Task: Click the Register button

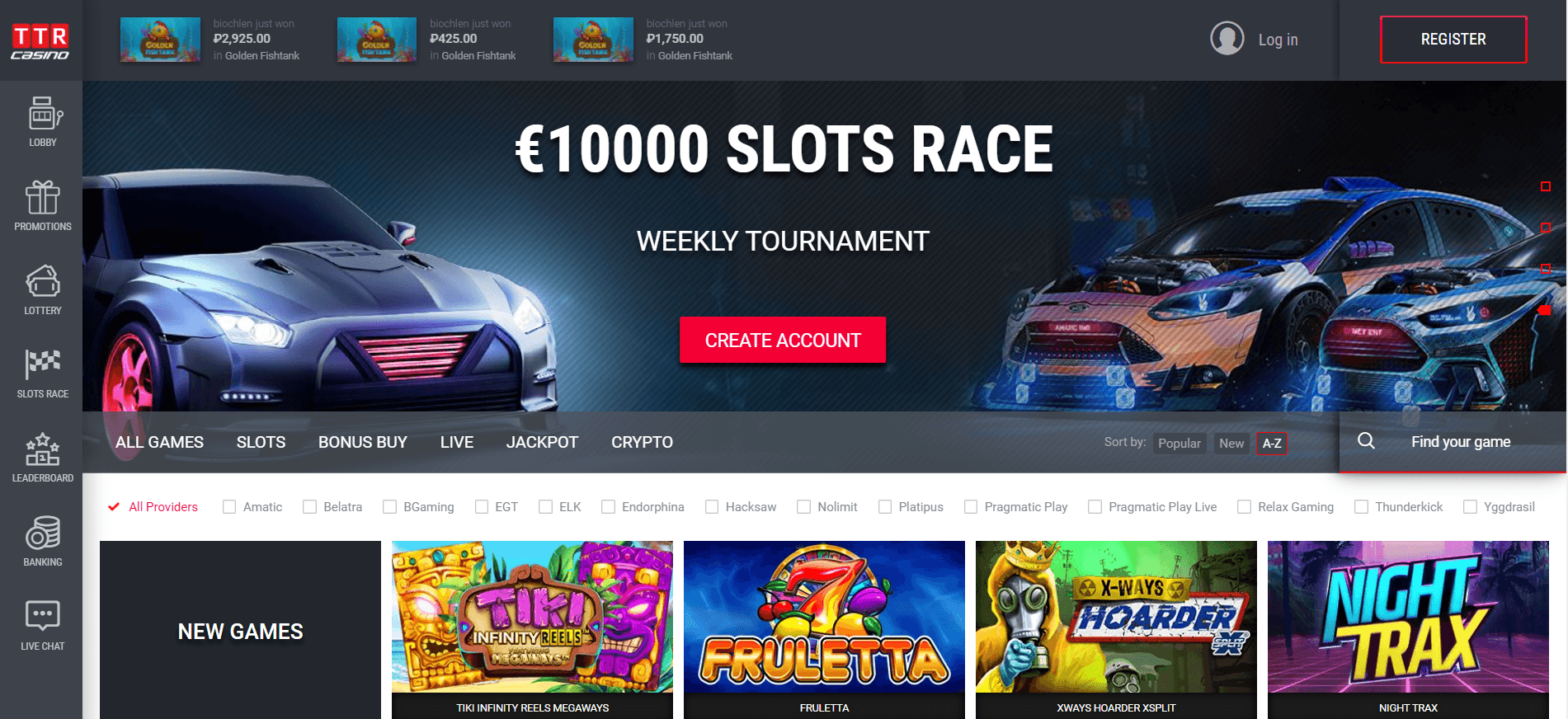Action: [x=1453, y=40]
